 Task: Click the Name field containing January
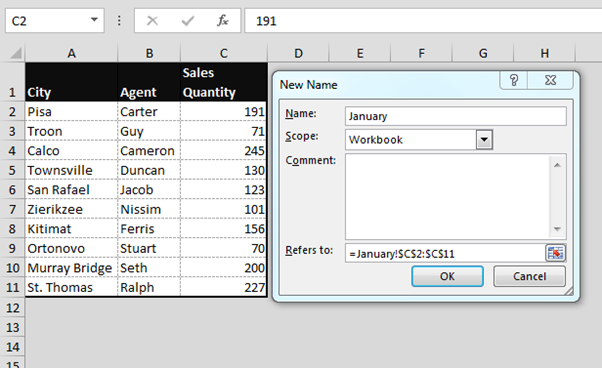455,116
